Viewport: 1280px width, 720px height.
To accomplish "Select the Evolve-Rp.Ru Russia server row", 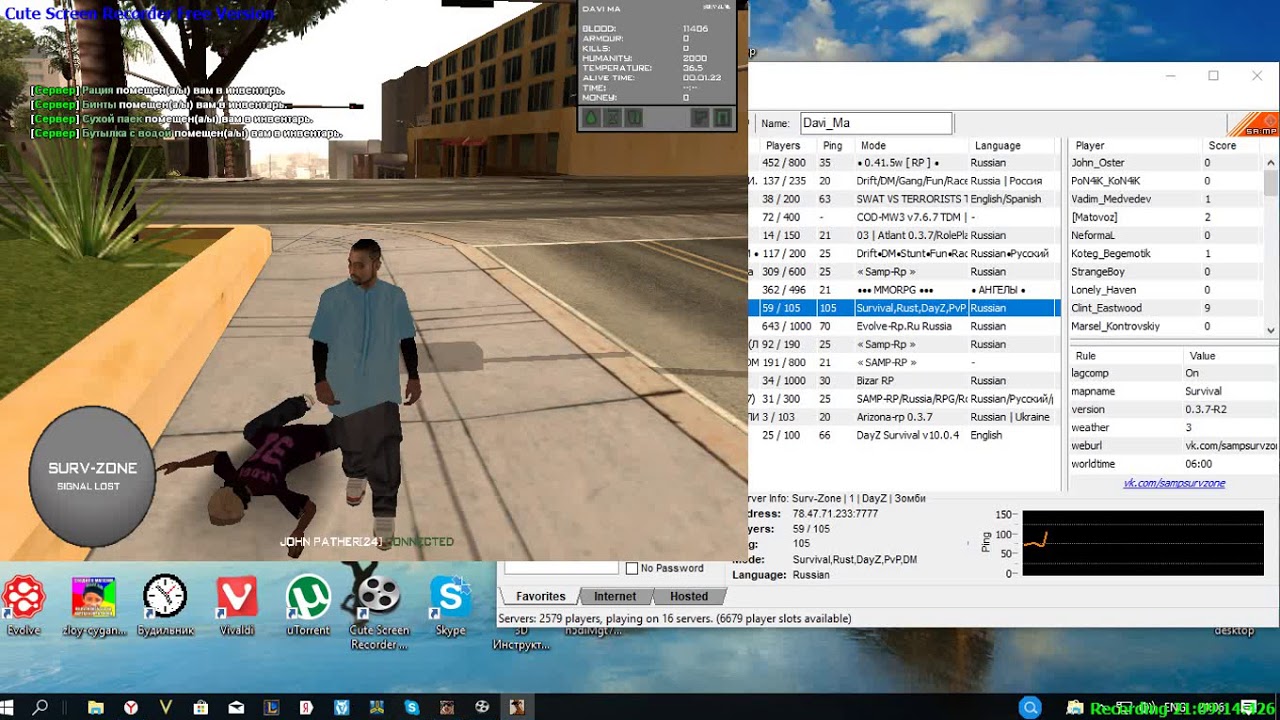I will pyautogui.click(x=904, y=326).
